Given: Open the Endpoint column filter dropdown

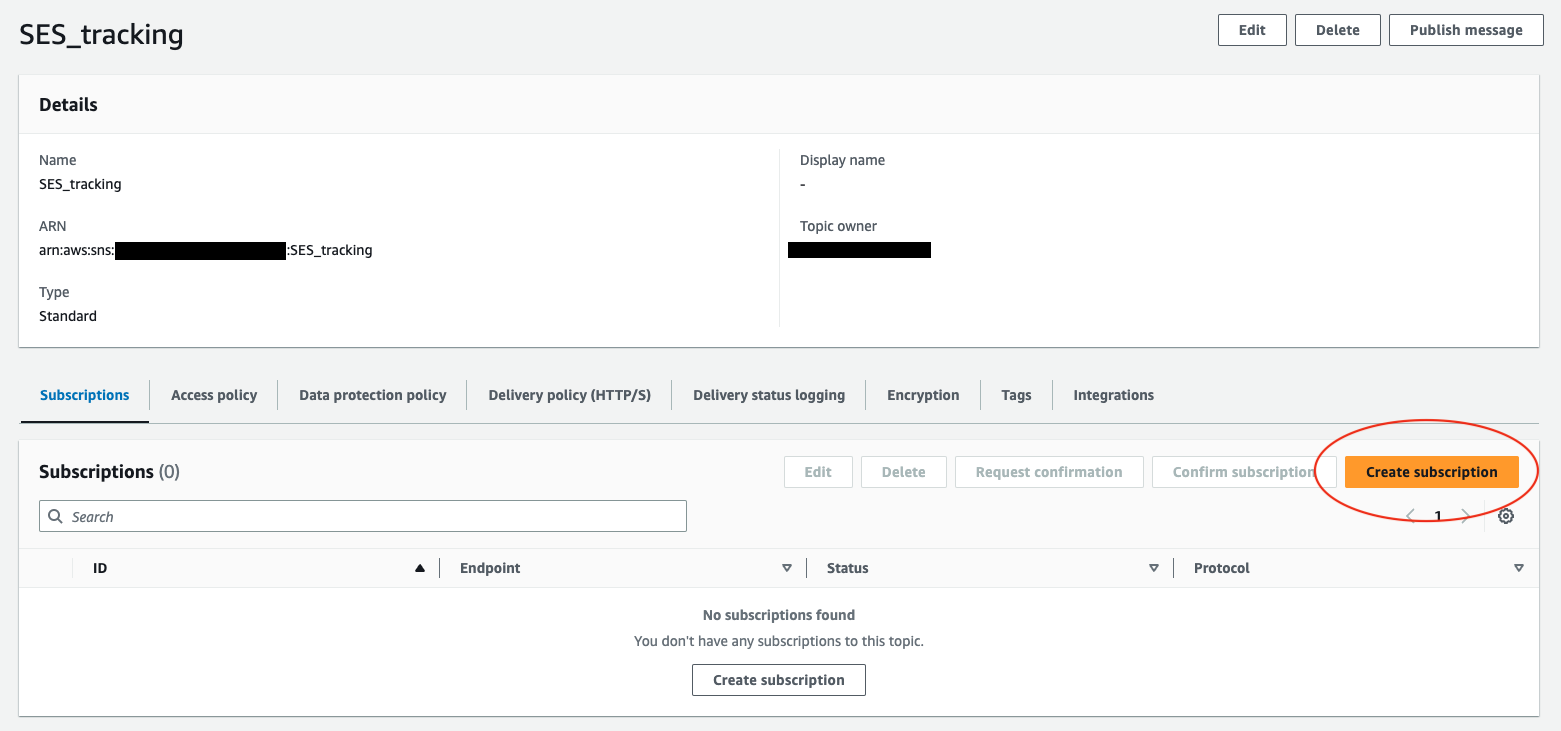Looking at the screenshot, I should (x=787, y=567).
